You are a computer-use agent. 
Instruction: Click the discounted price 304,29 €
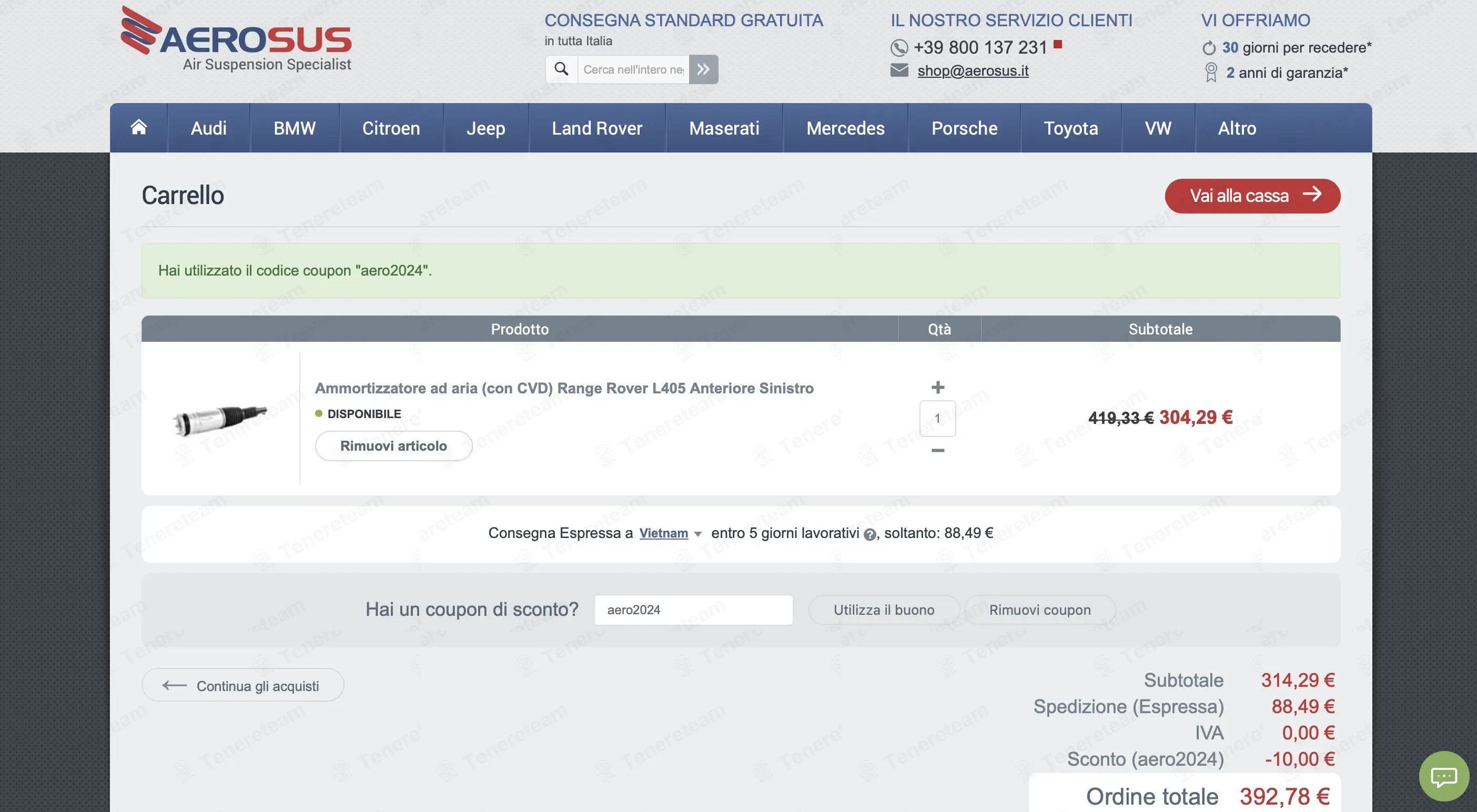1196,418
